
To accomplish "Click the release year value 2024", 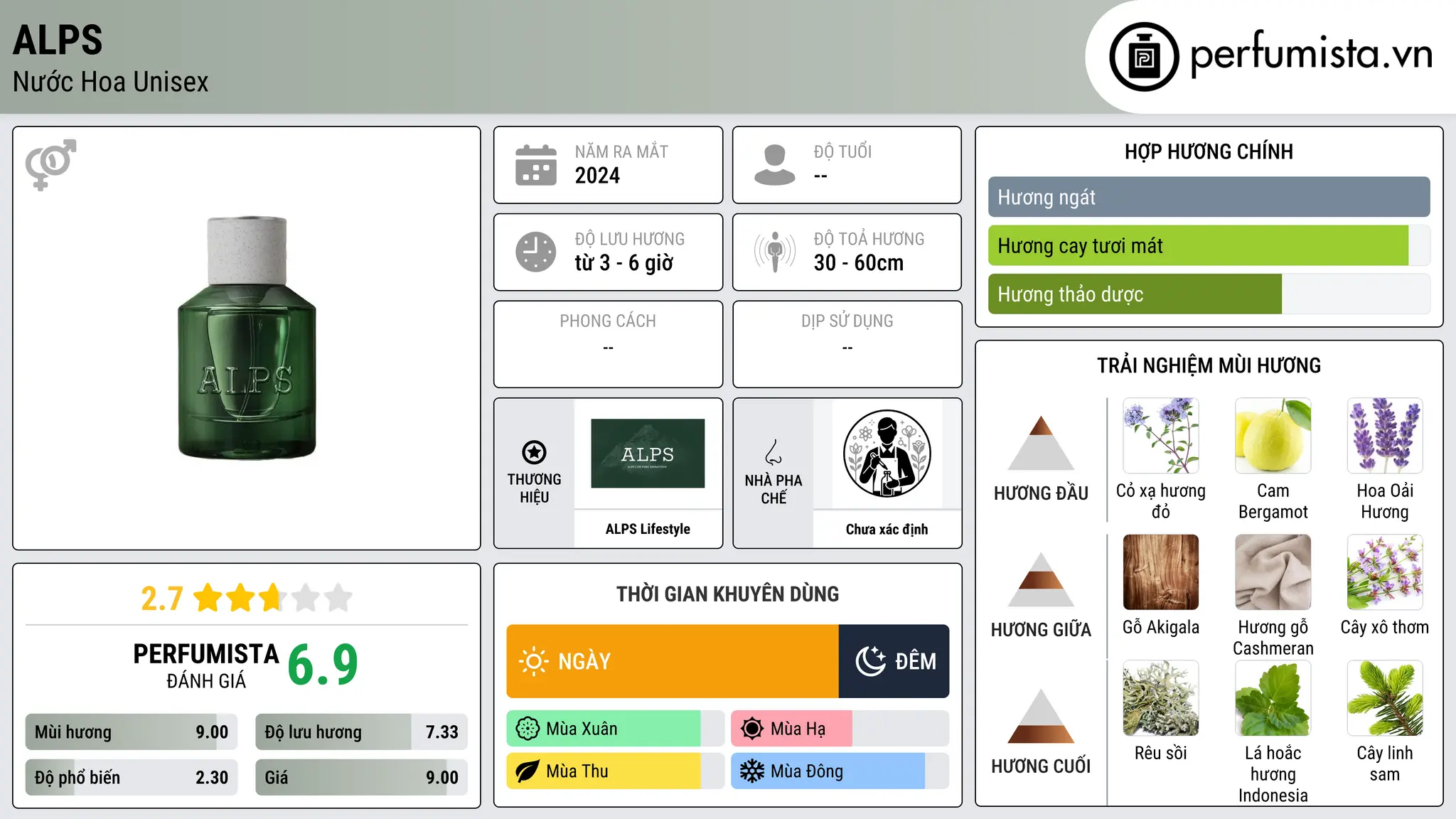I will point(597,176).
